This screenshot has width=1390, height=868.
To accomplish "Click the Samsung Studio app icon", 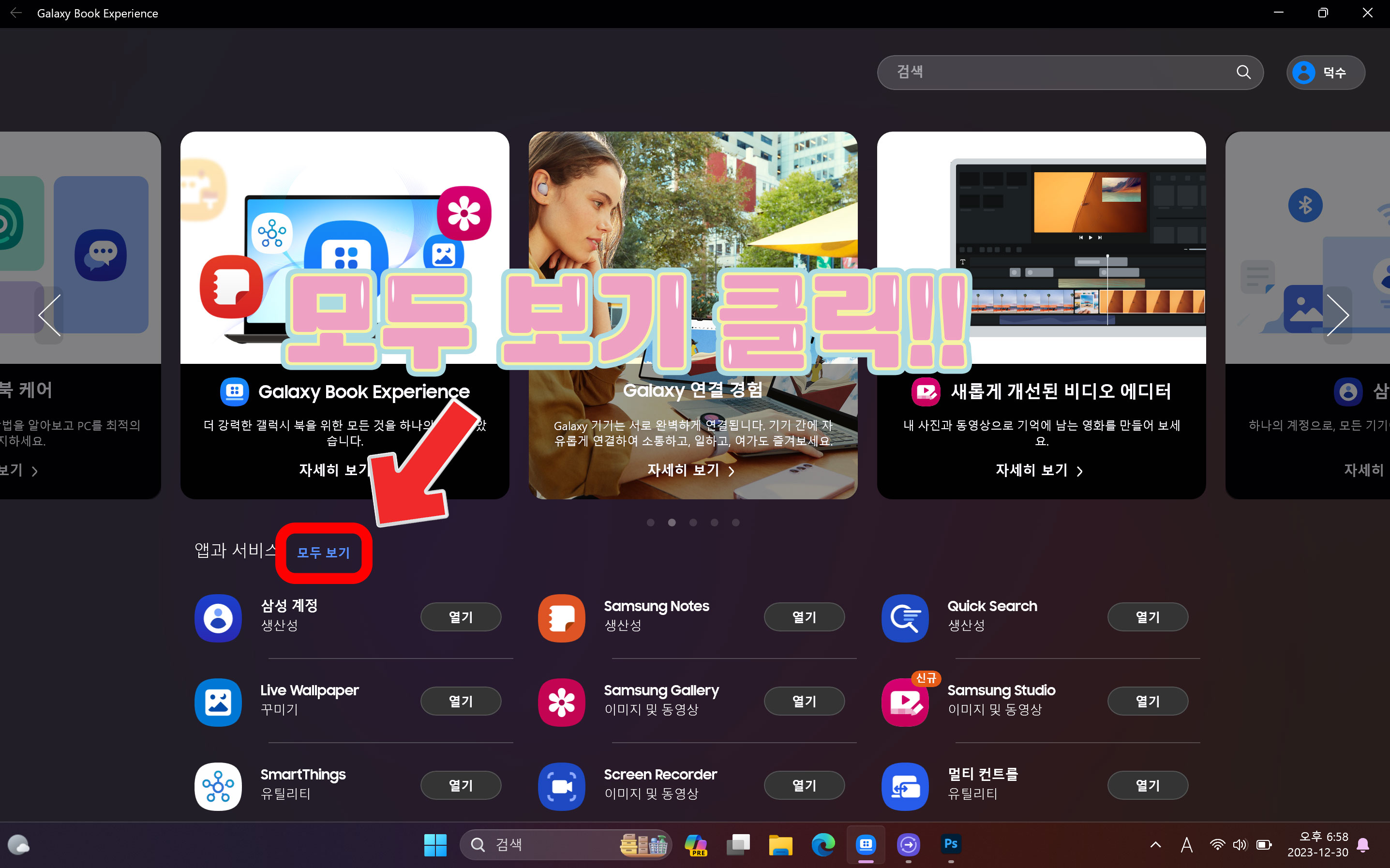I will click(904, 702).
